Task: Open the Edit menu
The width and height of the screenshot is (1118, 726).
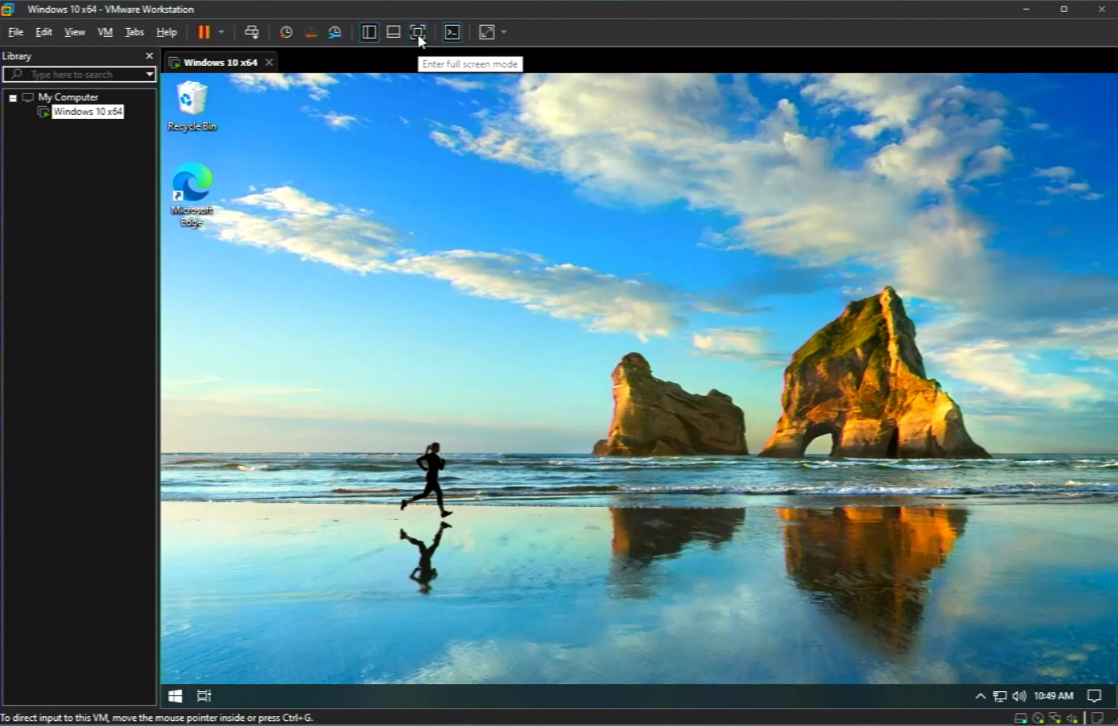Action: coord(43,32)
